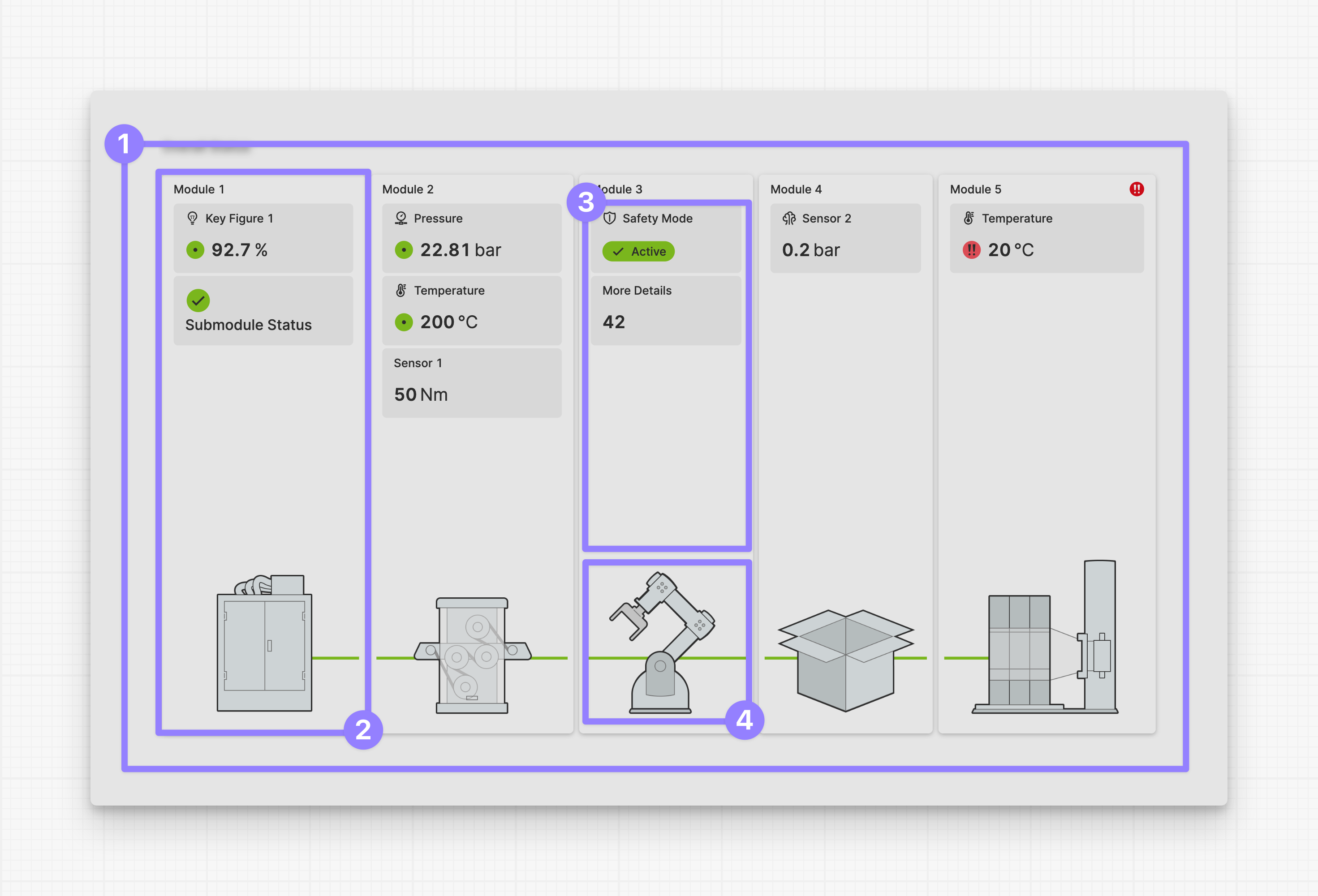1318x896 pixels.
Task: Click the Sensor 2 icon in Module 4
Action: coord(789,218)
